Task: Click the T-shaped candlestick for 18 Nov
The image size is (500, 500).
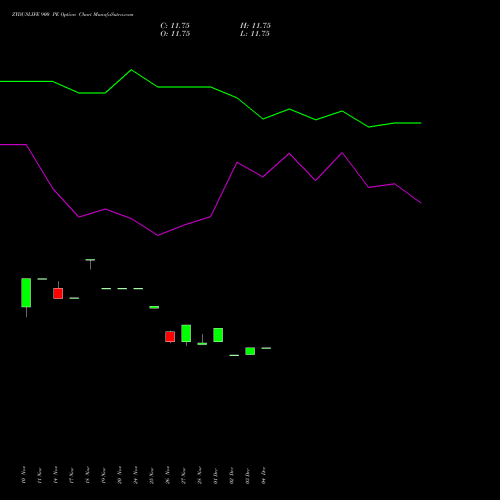Action: point(90,264)
